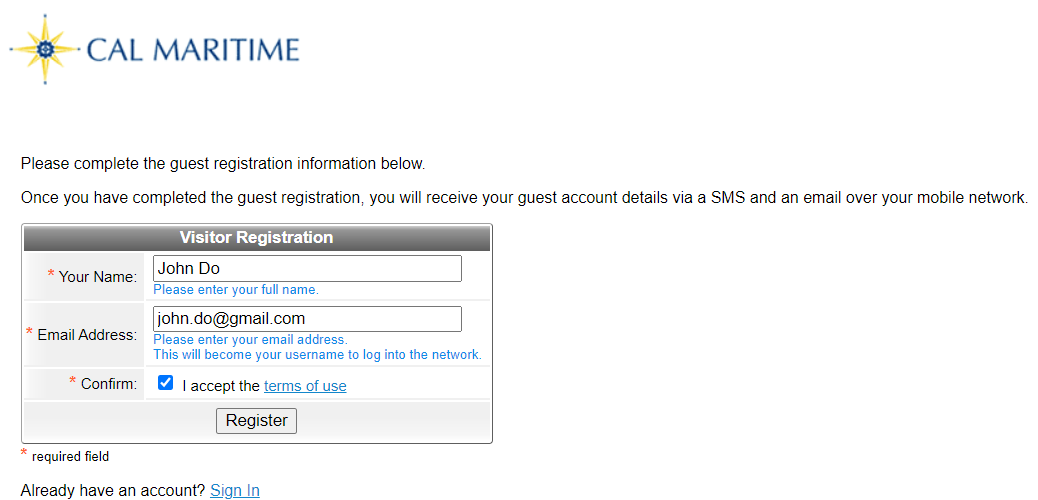Viewport: 1038px width, 500px height.
Task: Uncheck the accept terms checkbox
Action: 165,383
